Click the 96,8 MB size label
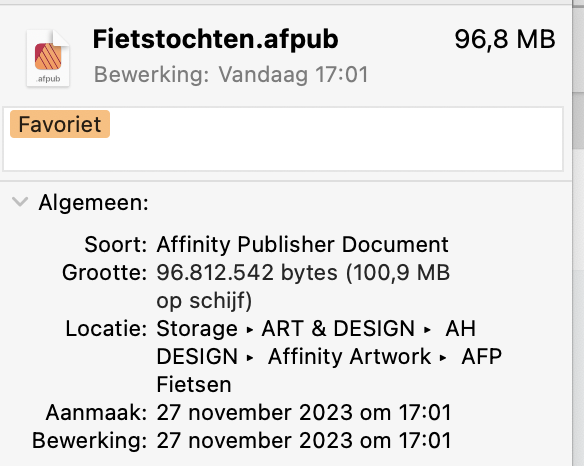584x466 pixels. (x=505, y=39)
